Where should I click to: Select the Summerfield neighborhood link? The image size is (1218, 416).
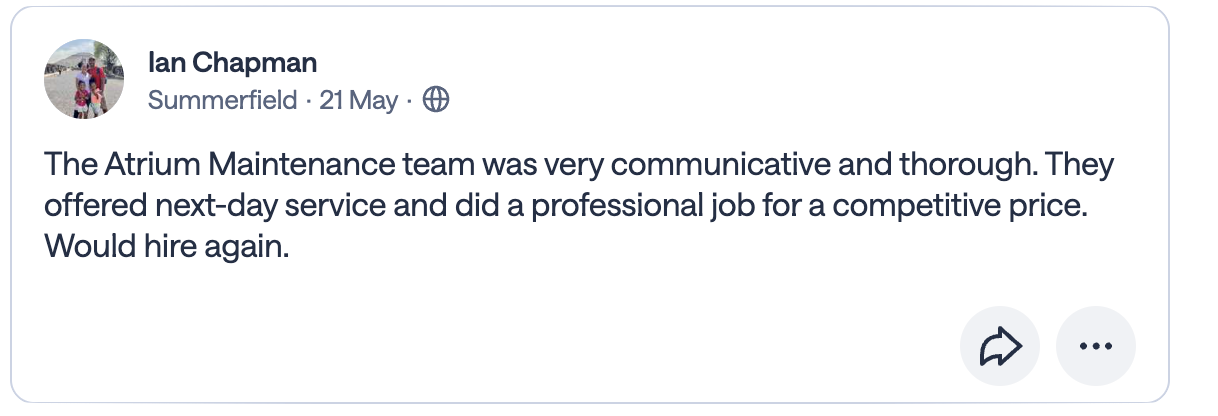pyautogui.click(x=222, y=100)
